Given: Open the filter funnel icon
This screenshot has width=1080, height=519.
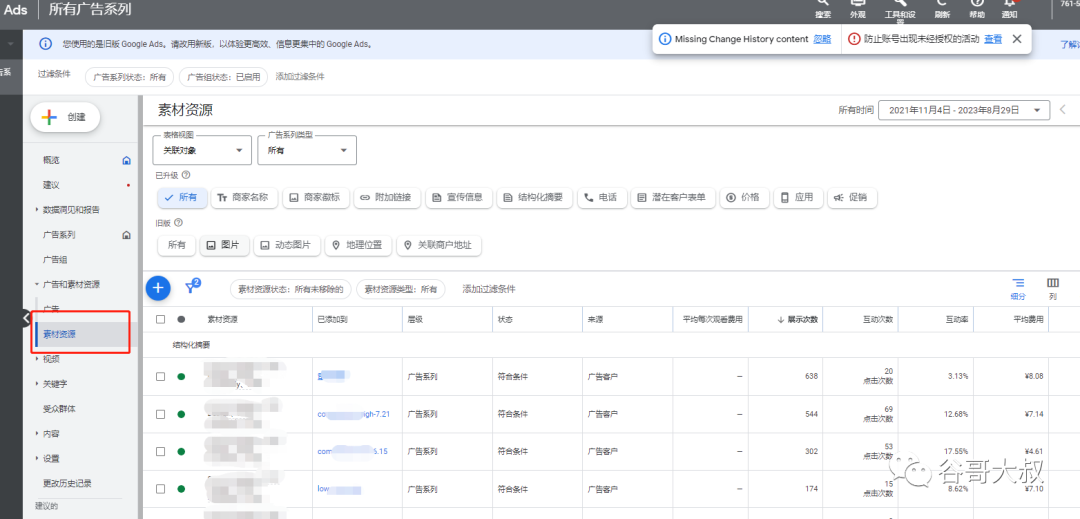Looking at the screenshot, I should pyautogui.click(x=192, y=288).
